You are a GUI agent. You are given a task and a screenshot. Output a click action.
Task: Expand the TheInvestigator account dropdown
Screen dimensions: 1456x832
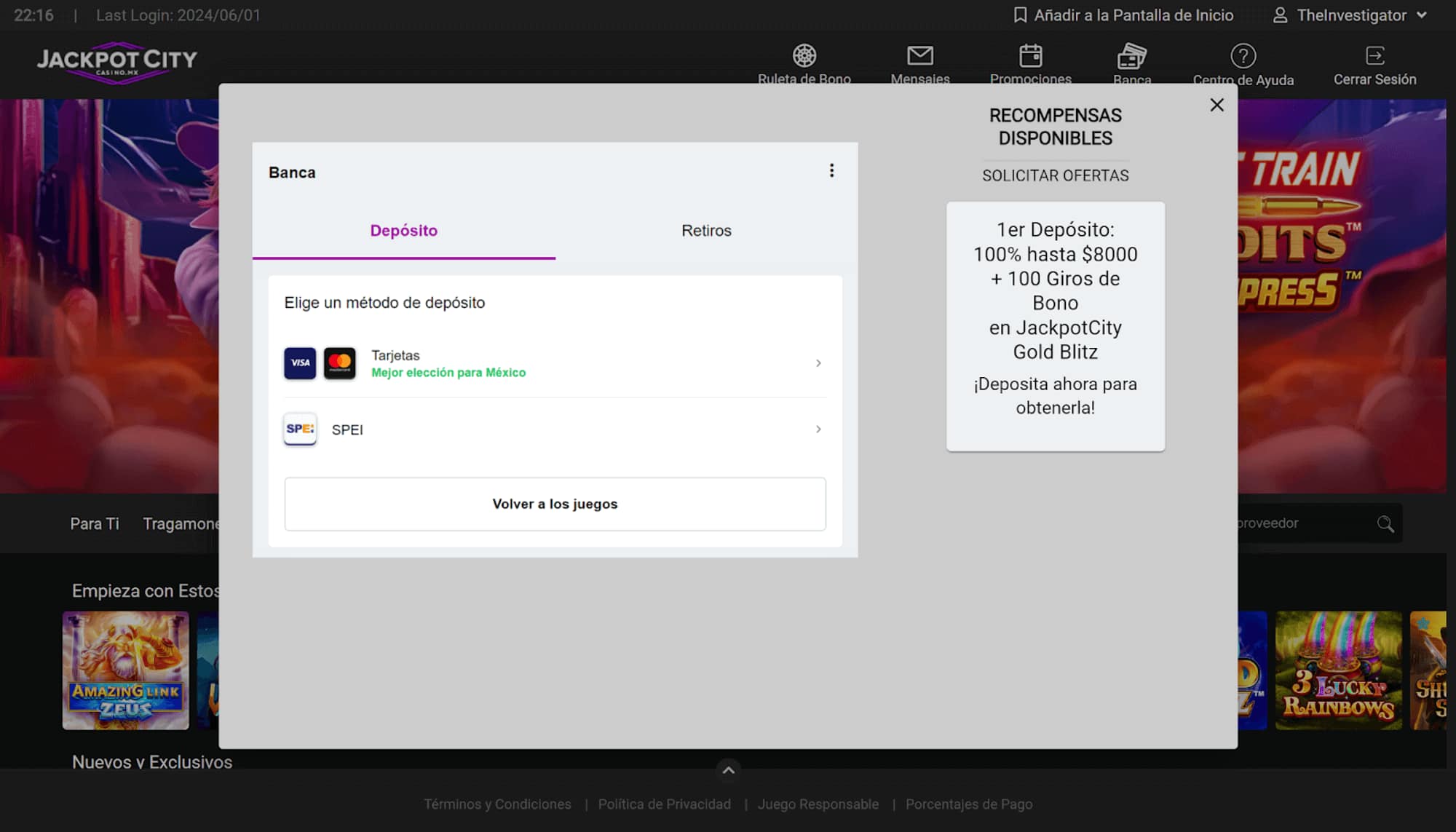point(1421,15)
